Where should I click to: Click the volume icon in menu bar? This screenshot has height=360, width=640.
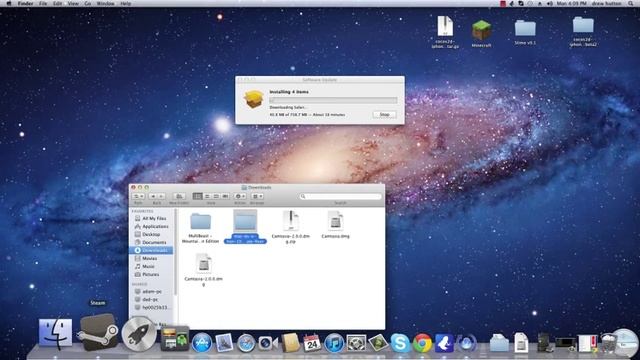[549, 3]
